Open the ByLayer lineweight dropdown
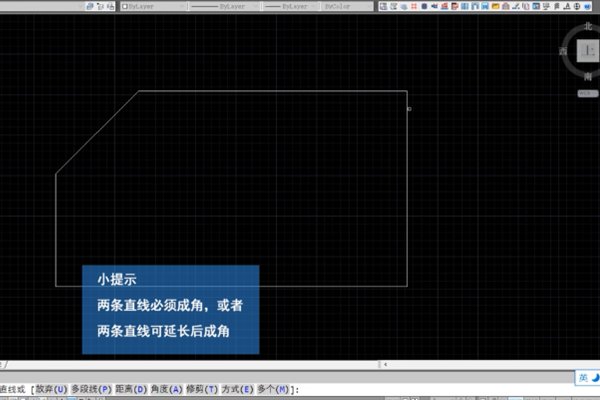600x400 pixels. coord(291,7)
